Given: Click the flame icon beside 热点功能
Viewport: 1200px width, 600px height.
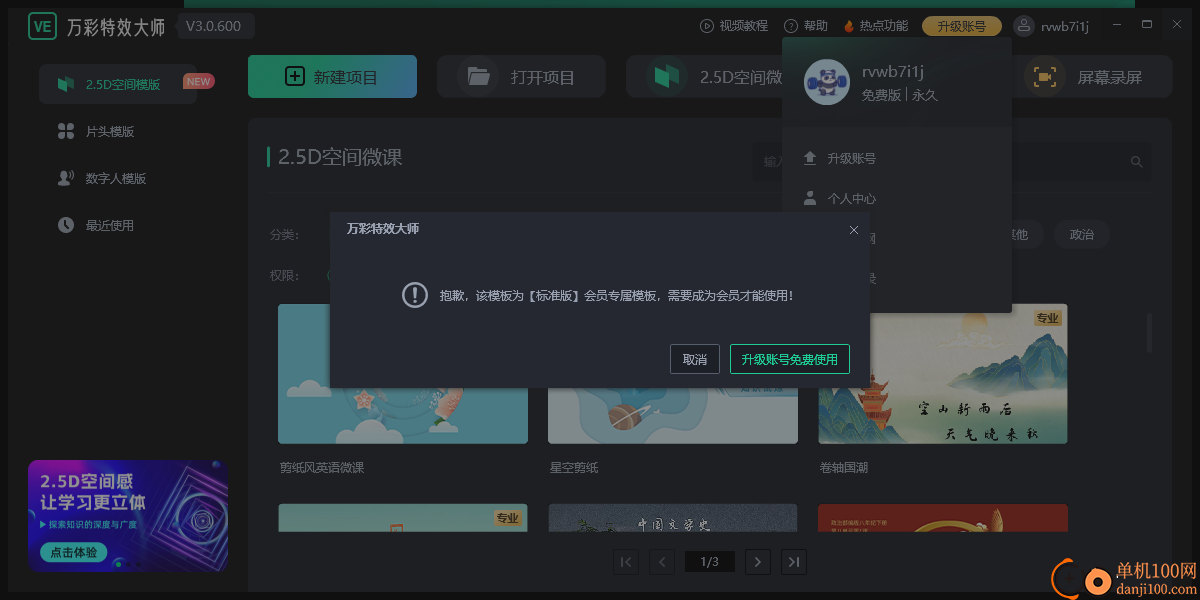Looking at the screenshot, I should click(850, 26).
